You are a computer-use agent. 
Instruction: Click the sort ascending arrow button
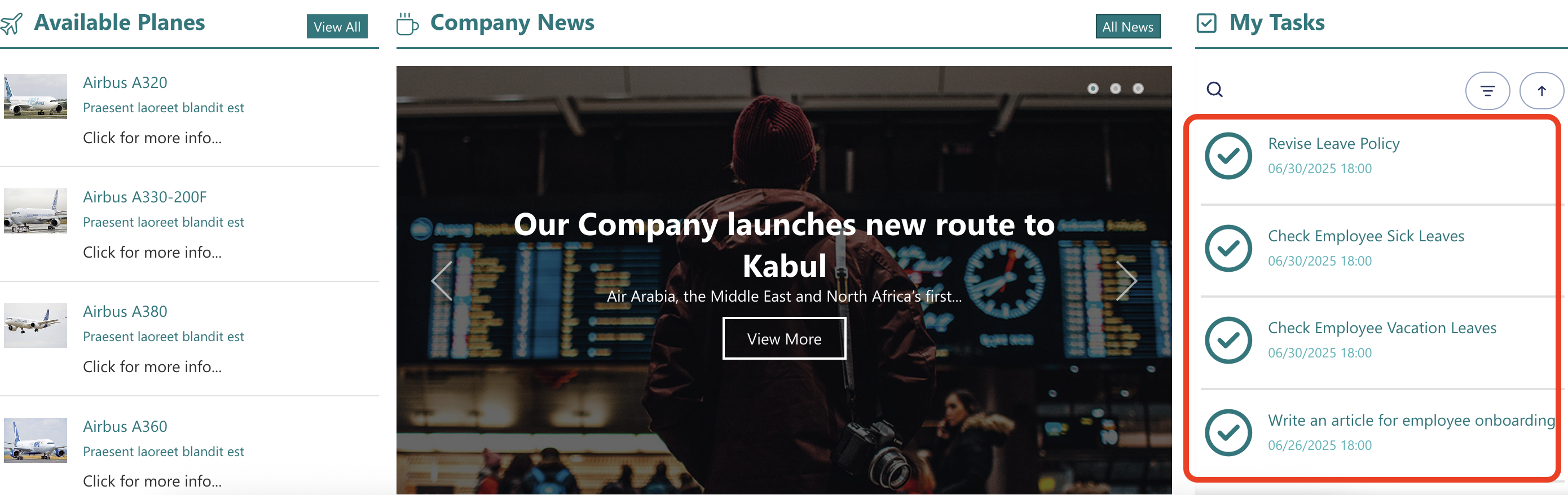pyautogui.click(x=1541, y=91)
